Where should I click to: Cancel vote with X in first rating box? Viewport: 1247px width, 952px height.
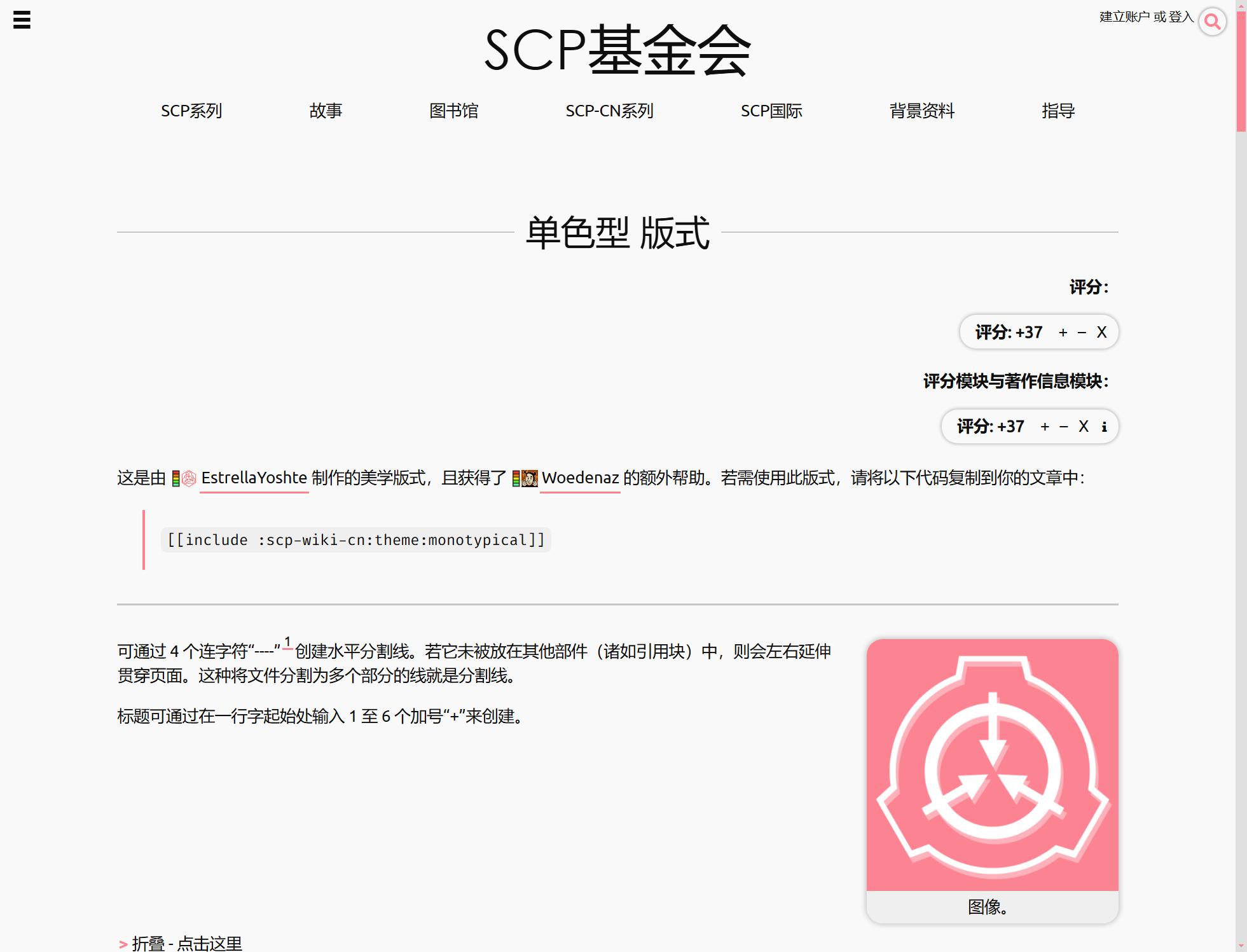(x=1101, y=333)
